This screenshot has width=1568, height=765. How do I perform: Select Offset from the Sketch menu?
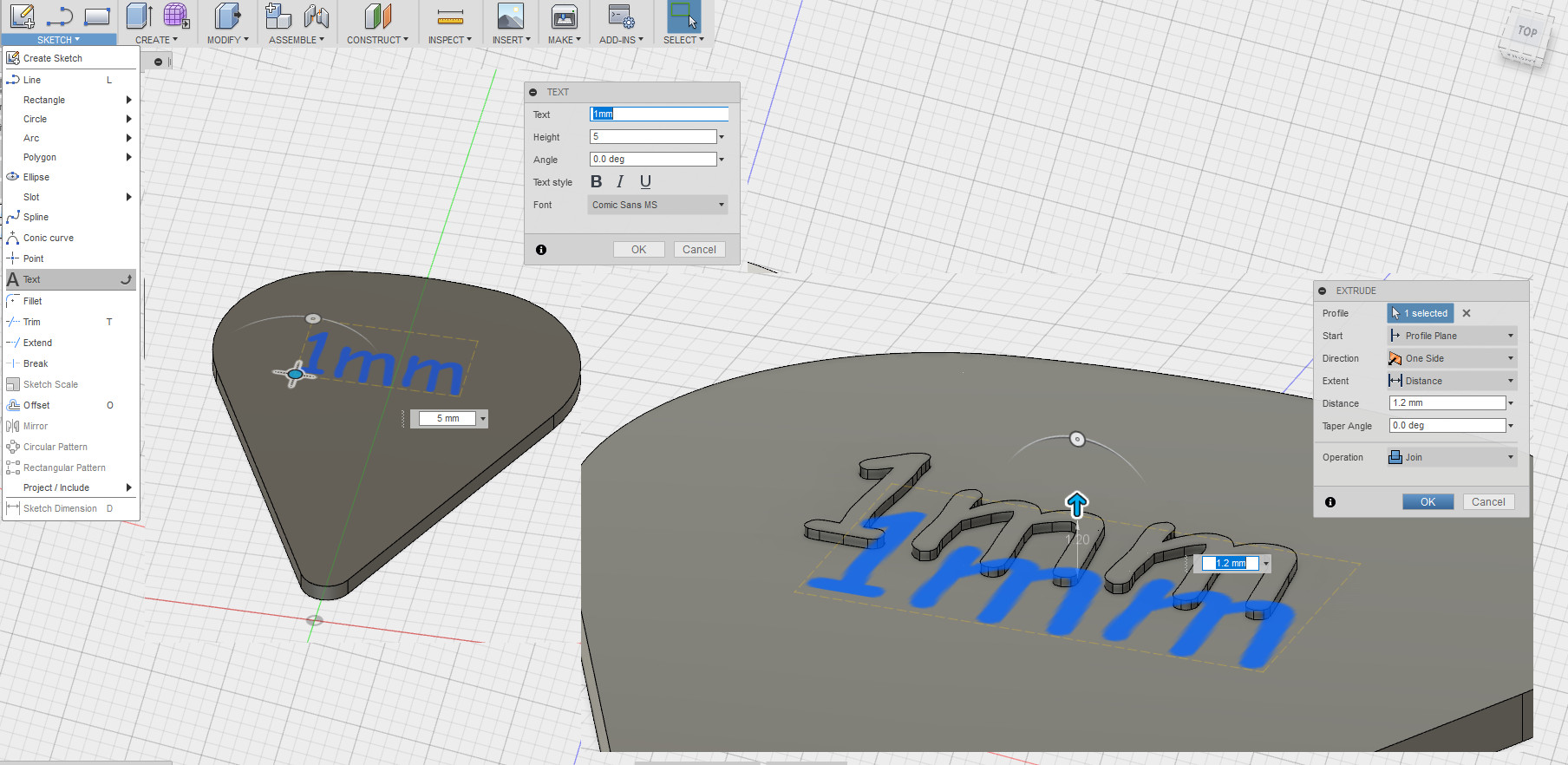(71, 405)
